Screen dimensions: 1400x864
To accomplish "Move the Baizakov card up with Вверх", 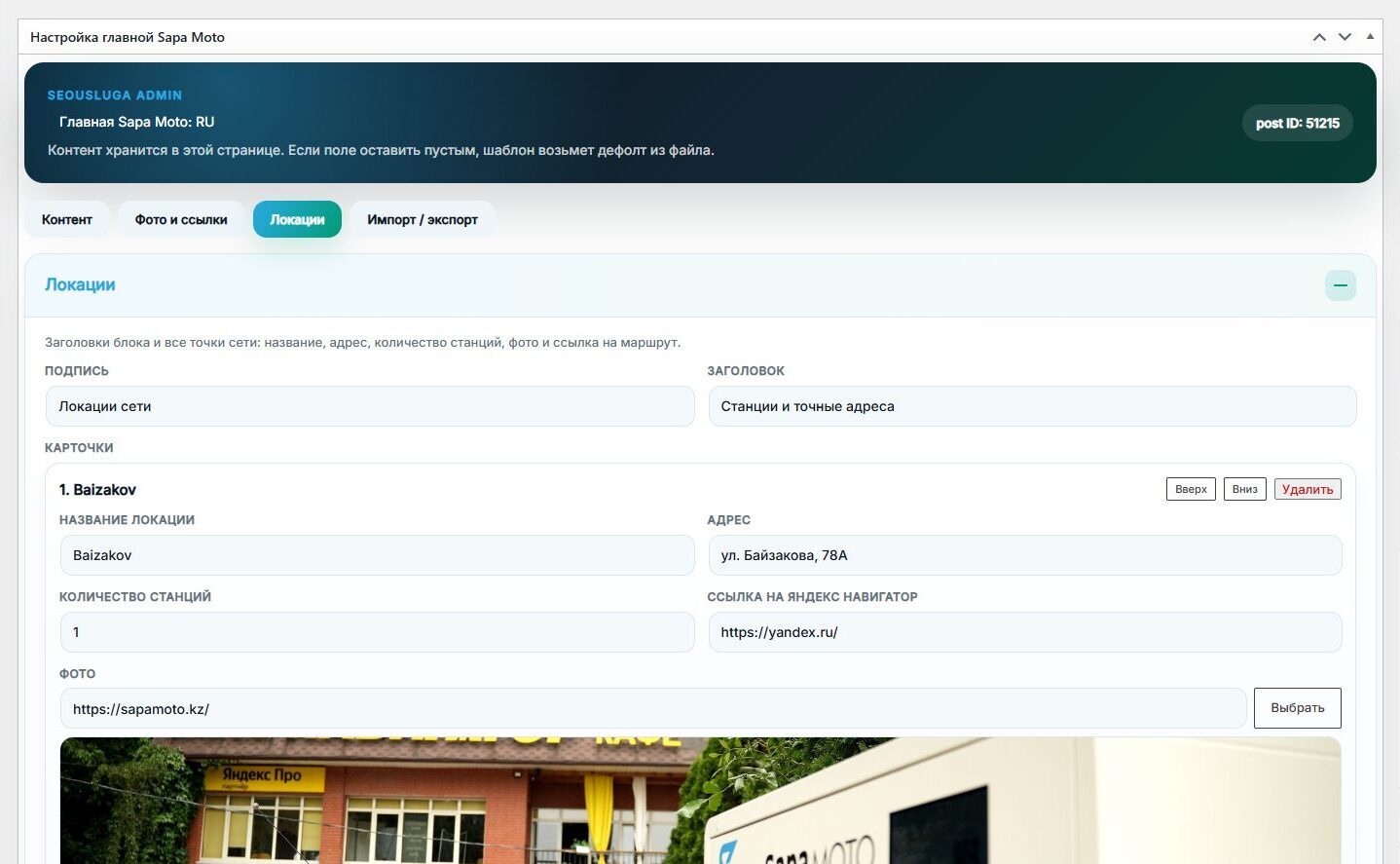I will coord(1191,489).
